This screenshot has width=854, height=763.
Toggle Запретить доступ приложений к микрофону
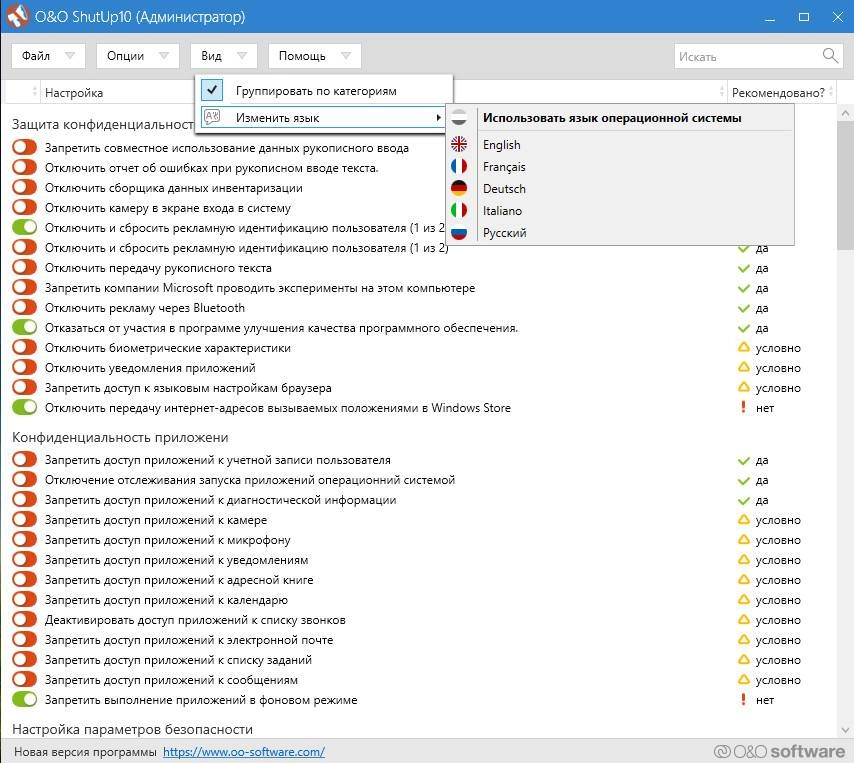pos(25,540)
